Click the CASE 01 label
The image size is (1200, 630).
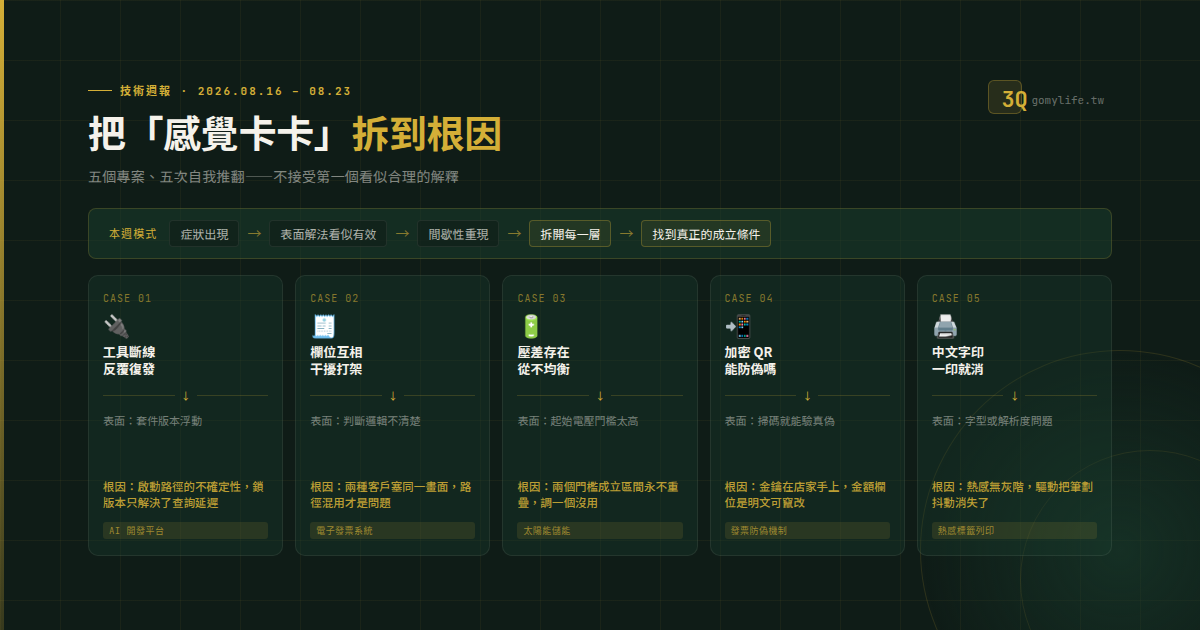click(128, 298)
